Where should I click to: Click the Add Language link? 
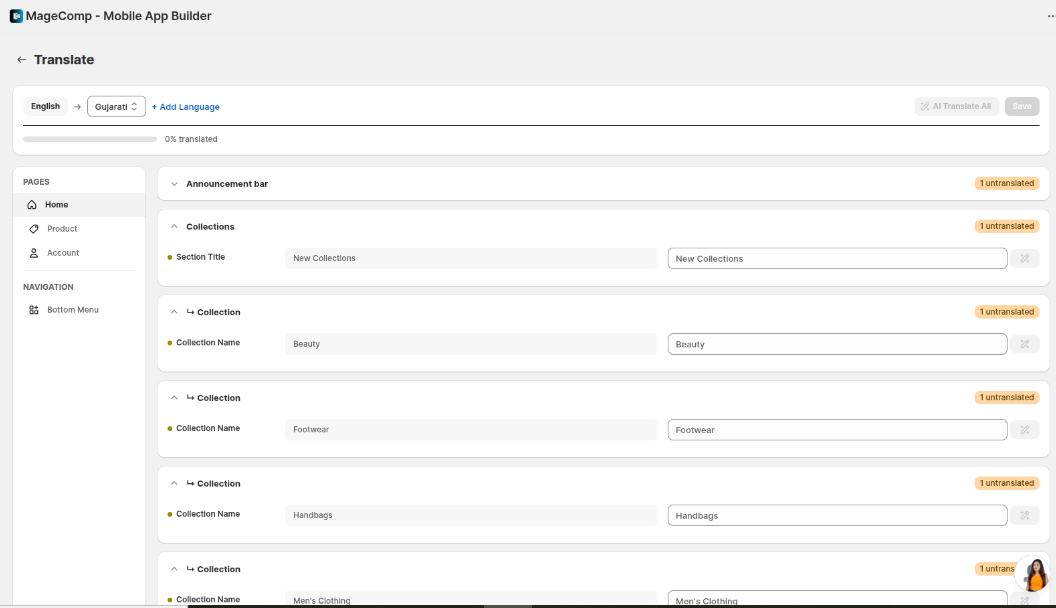(186, 107)
